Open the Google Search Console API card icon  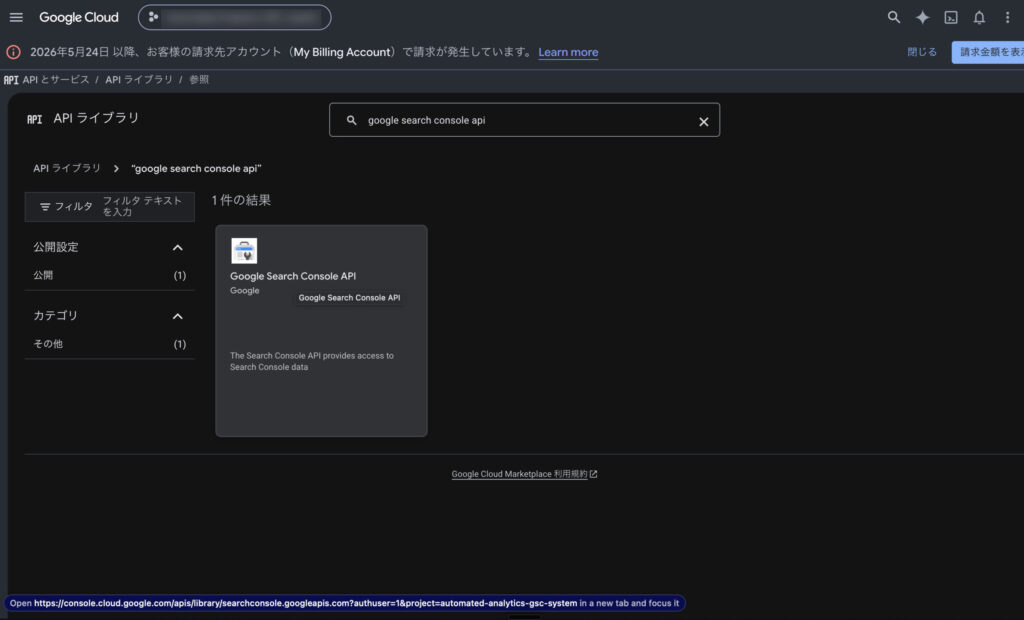244,251
